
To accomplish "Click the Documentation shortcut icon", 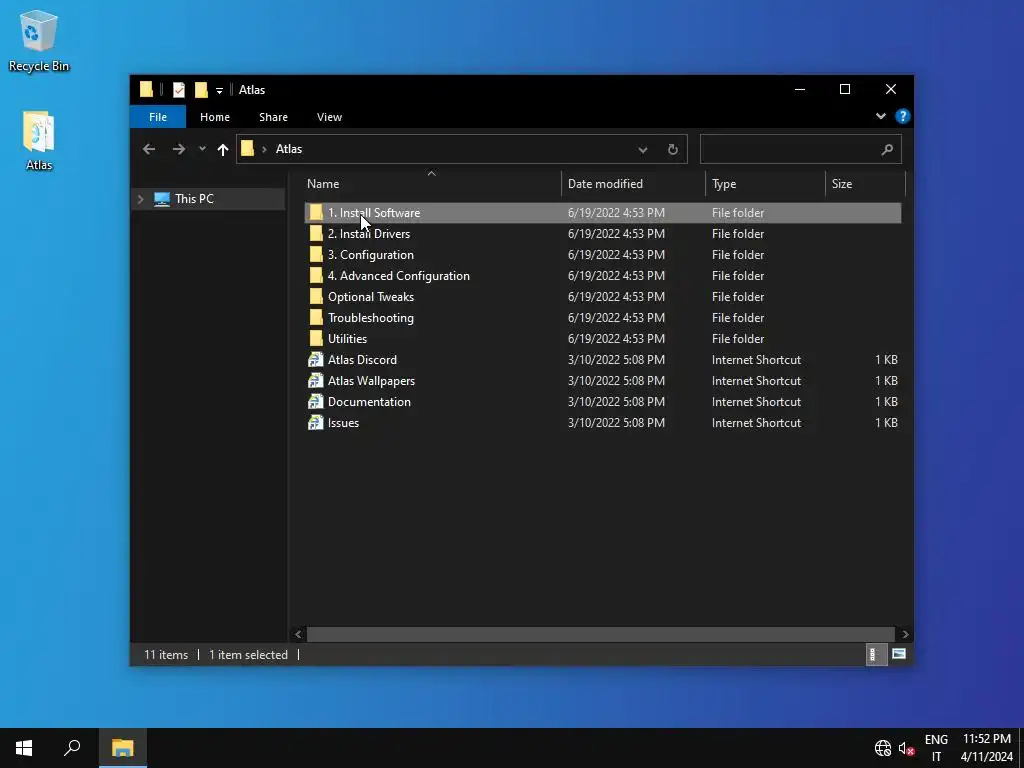I will coord(315,402).
